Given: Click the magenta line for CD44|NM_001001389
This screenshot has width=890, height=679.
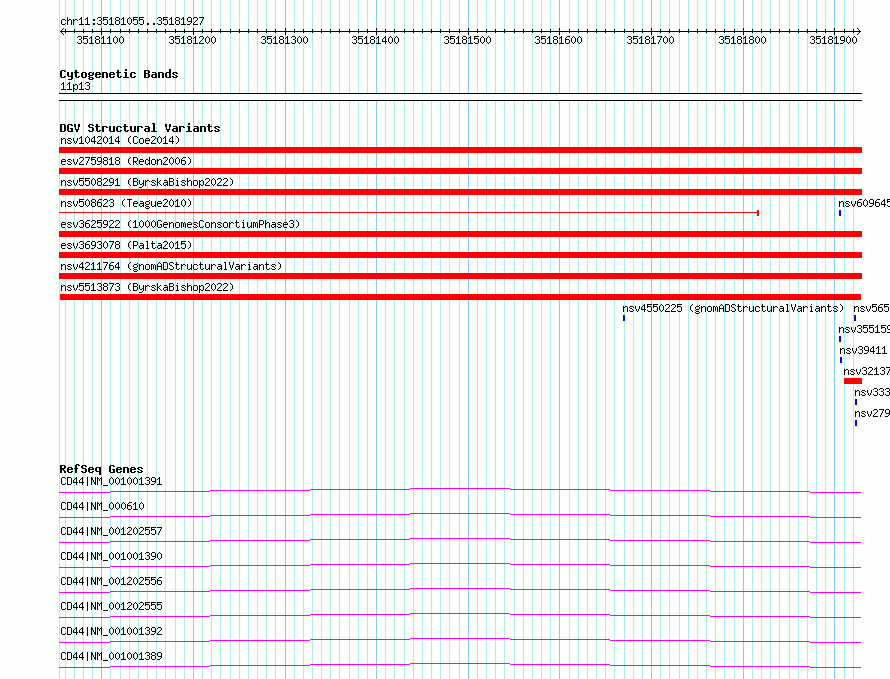Looking at the screenshot, I should coord(460,665).
